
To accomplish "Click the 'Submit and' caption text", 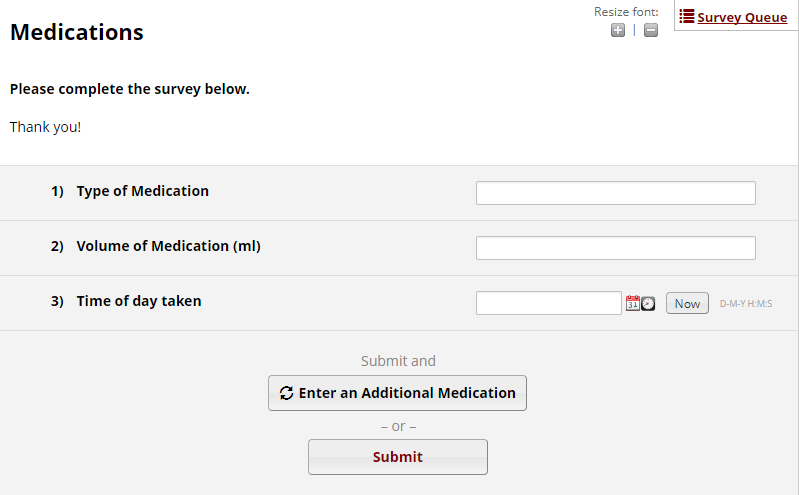I will pos(398,361).
